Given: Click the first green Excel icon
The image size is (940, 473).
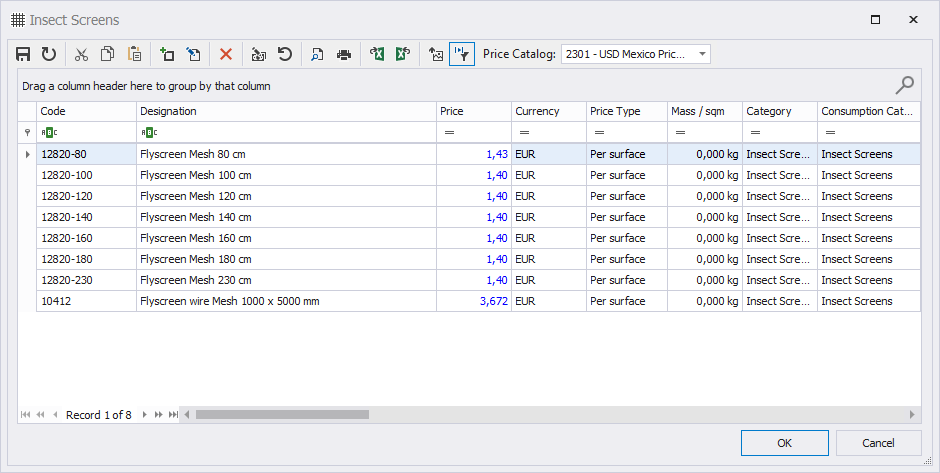Looking at the screenshot, I should click(x=377, y=55).
